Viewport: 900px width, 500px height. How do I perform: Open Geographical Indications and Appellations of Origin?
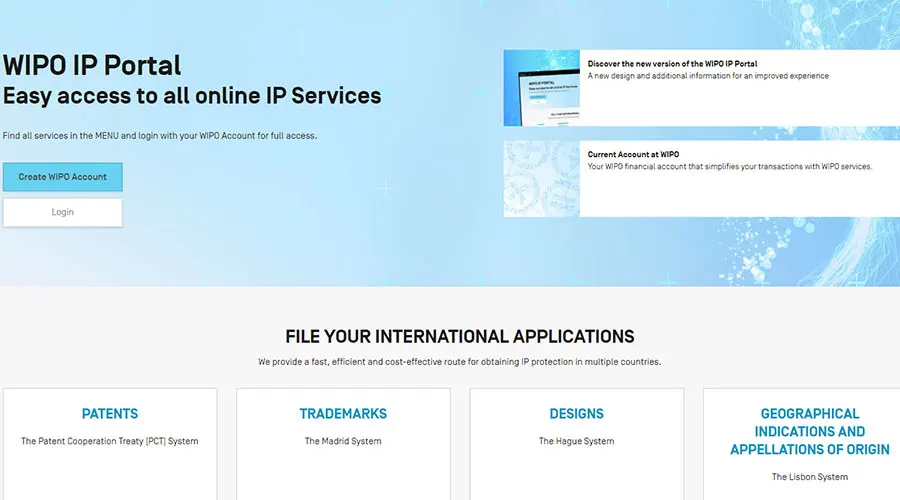click(810, 432)
